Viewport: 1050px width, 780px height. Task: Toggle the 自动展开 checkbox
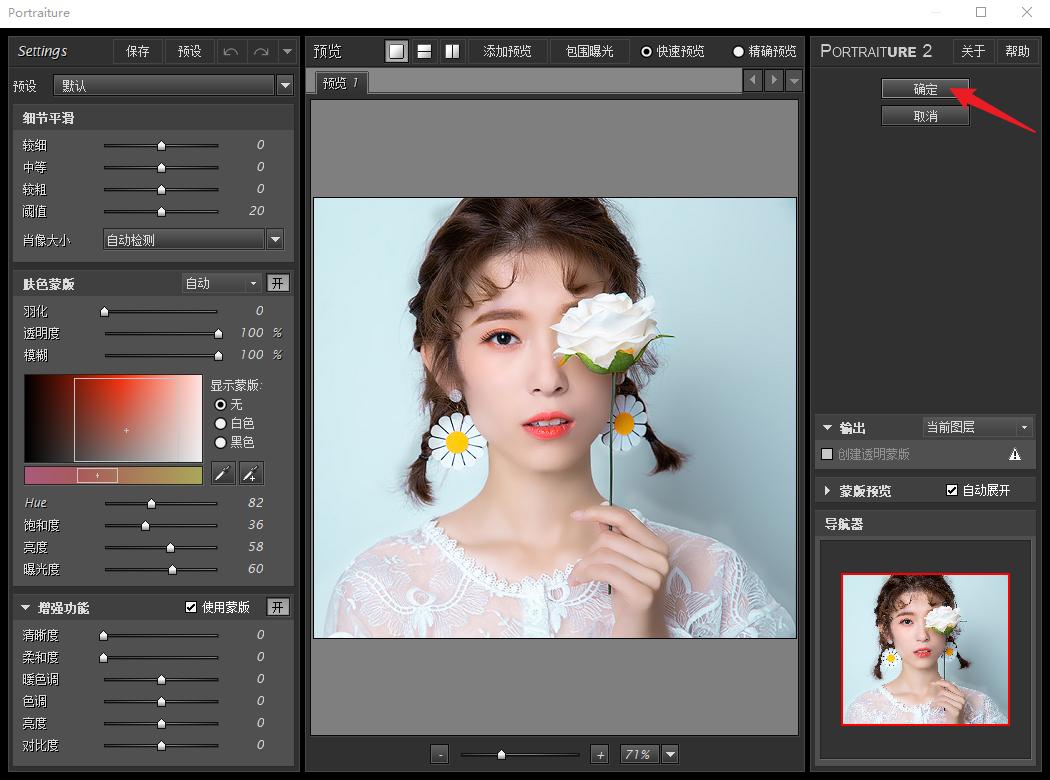pos(952,491)
